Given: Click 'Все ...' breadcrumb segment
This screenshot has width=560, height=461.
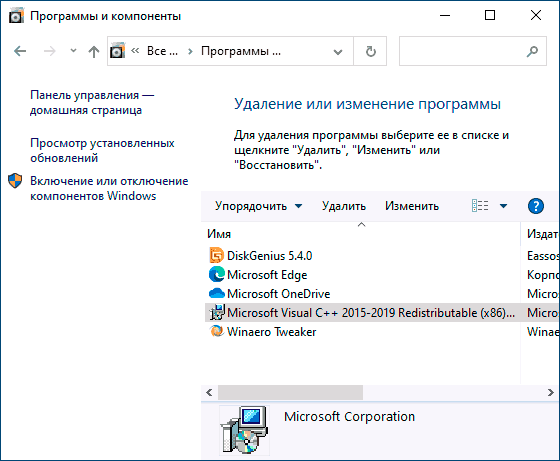Looking at the screenshot, I should pos(162,51).
